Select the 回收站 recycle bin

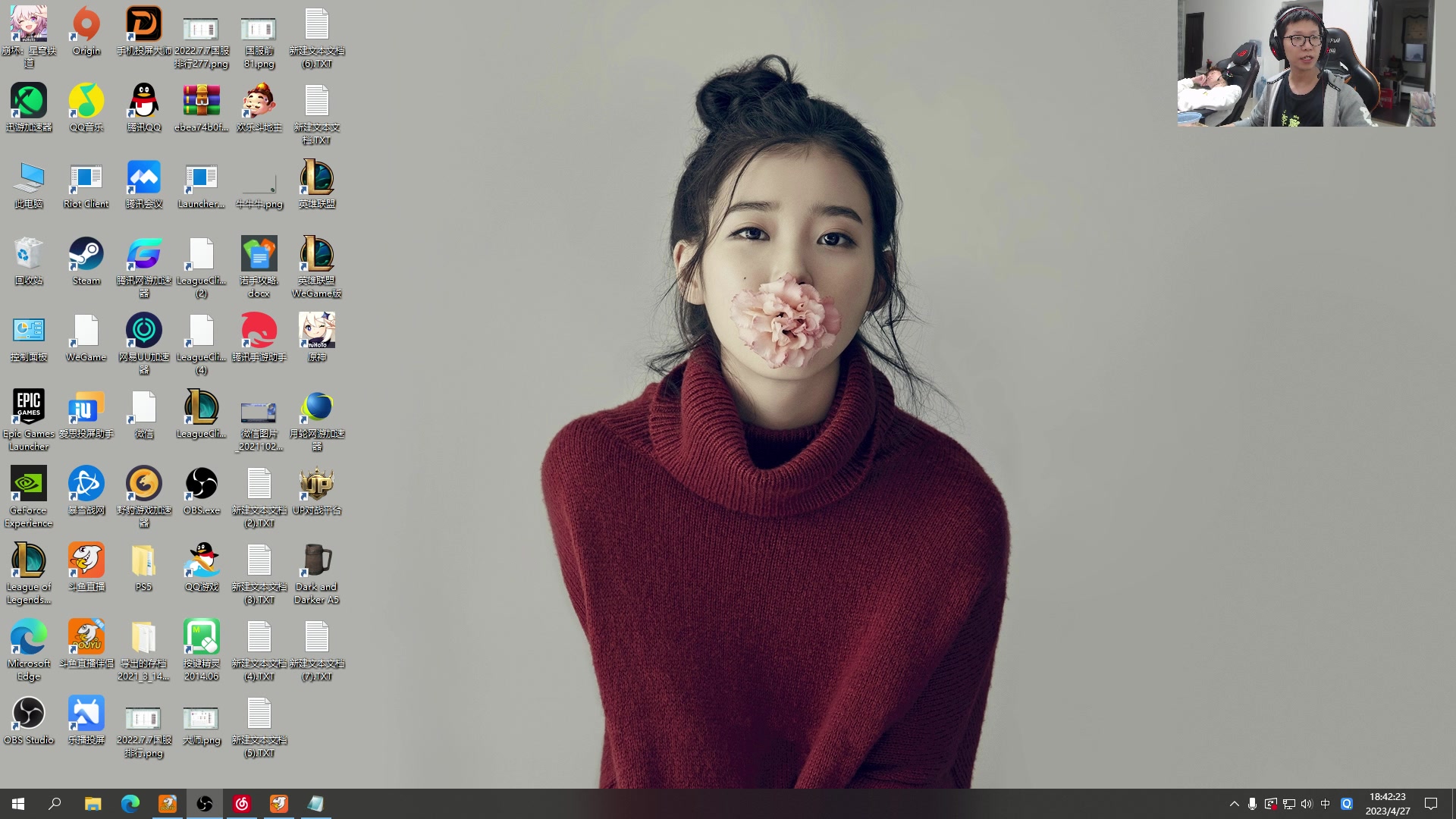click(x=29, y=255)
